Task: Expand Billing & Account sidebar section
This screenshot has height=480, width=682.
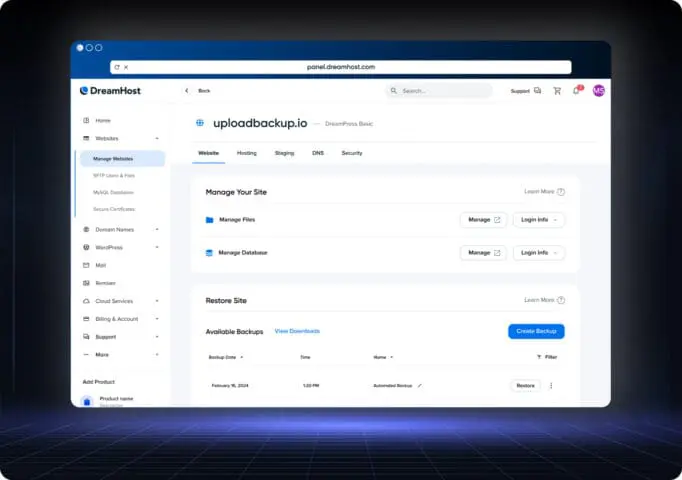Action: [157, 319]
